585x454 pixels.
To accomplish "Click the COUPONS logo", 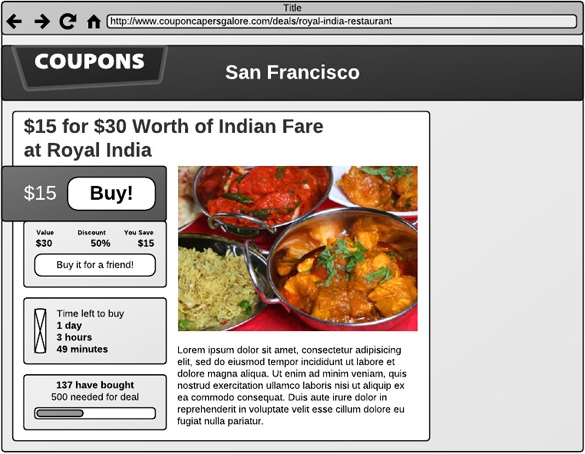I will coord(89,67).
